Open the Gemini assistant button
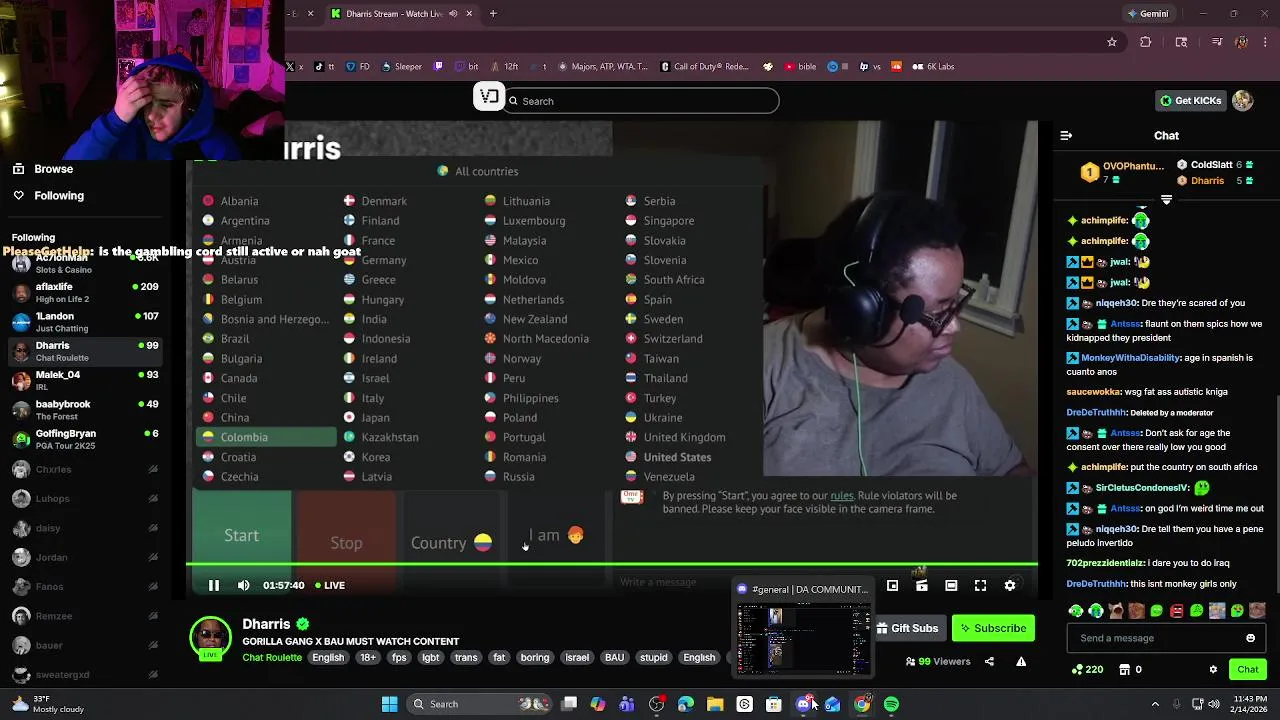Screen dimensions: 1280x720 pyautogui.click(x=1147, y=13)
